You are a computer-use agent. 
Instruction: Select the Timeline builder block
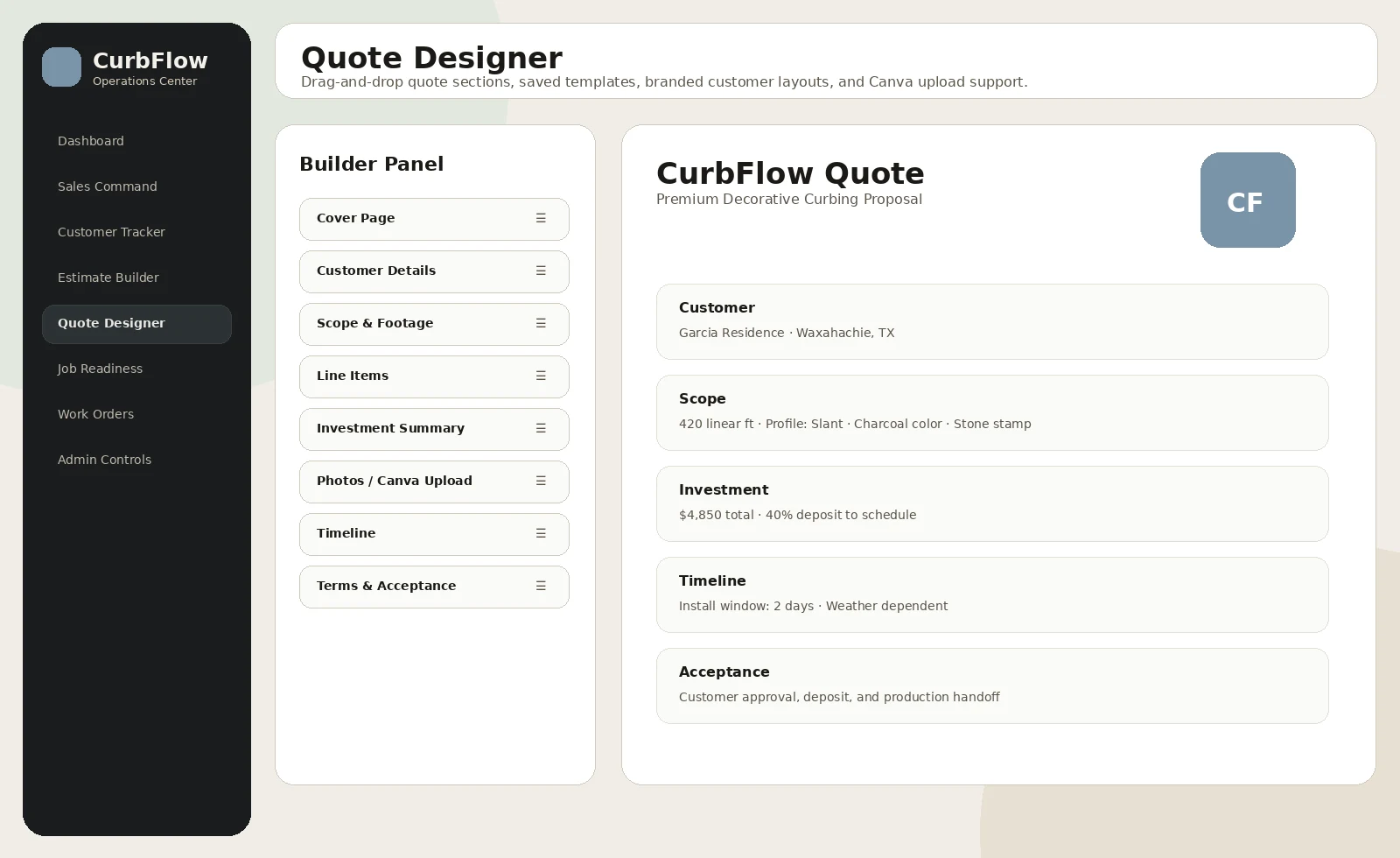point(434,534)
